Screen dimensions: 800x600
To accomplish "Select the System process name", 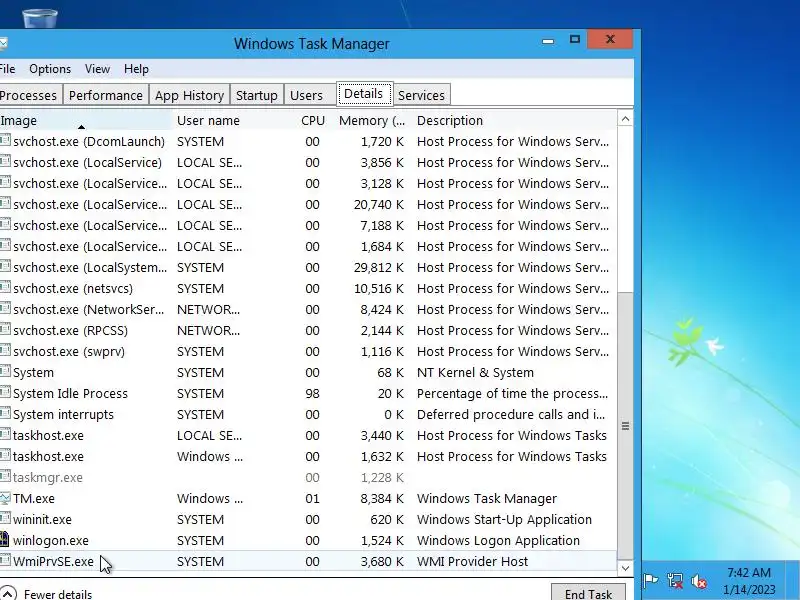I will point(33,372).
